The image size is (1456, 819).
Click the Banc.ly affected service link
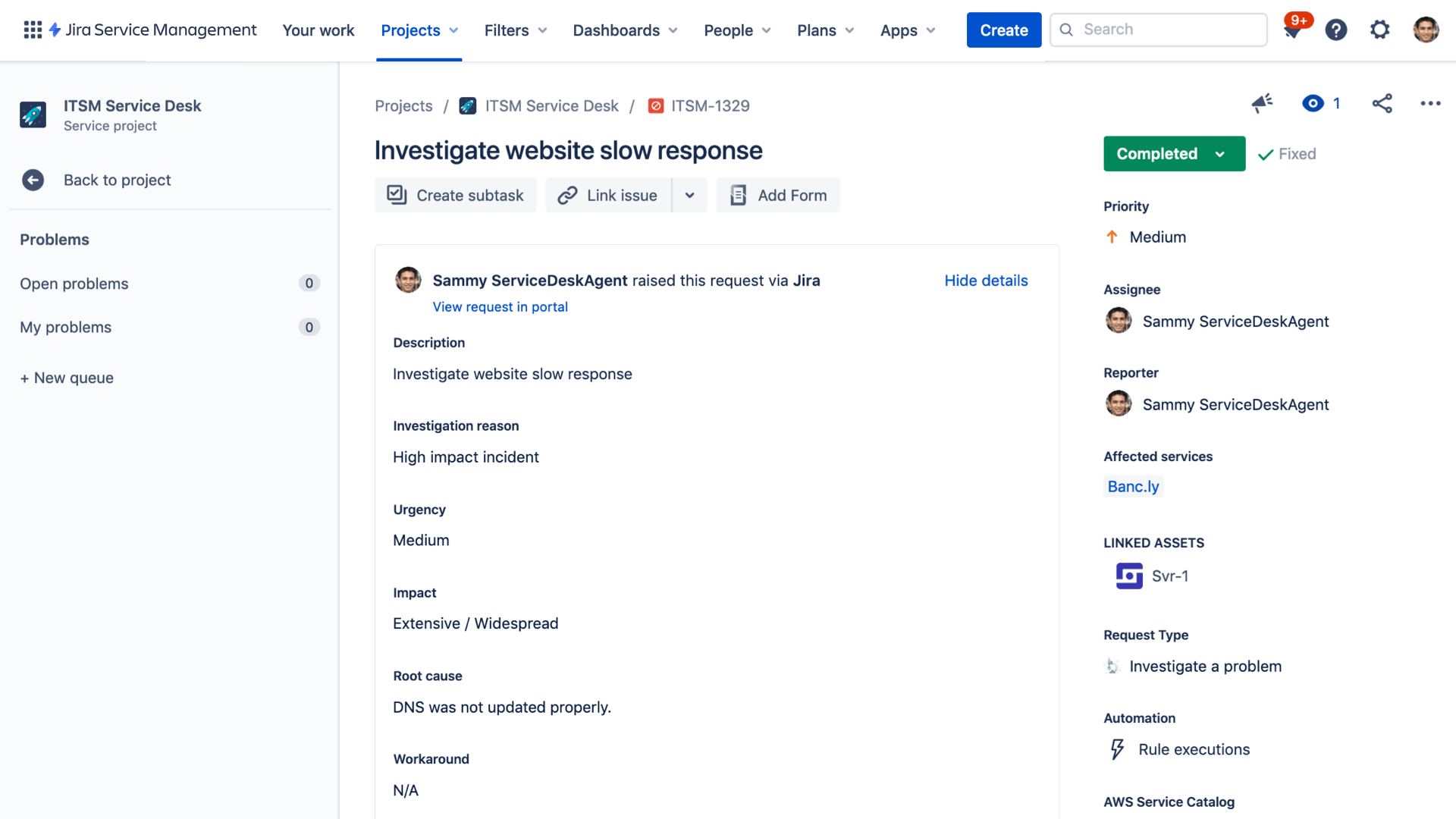pyautogui.click(x=1133, y=487)
